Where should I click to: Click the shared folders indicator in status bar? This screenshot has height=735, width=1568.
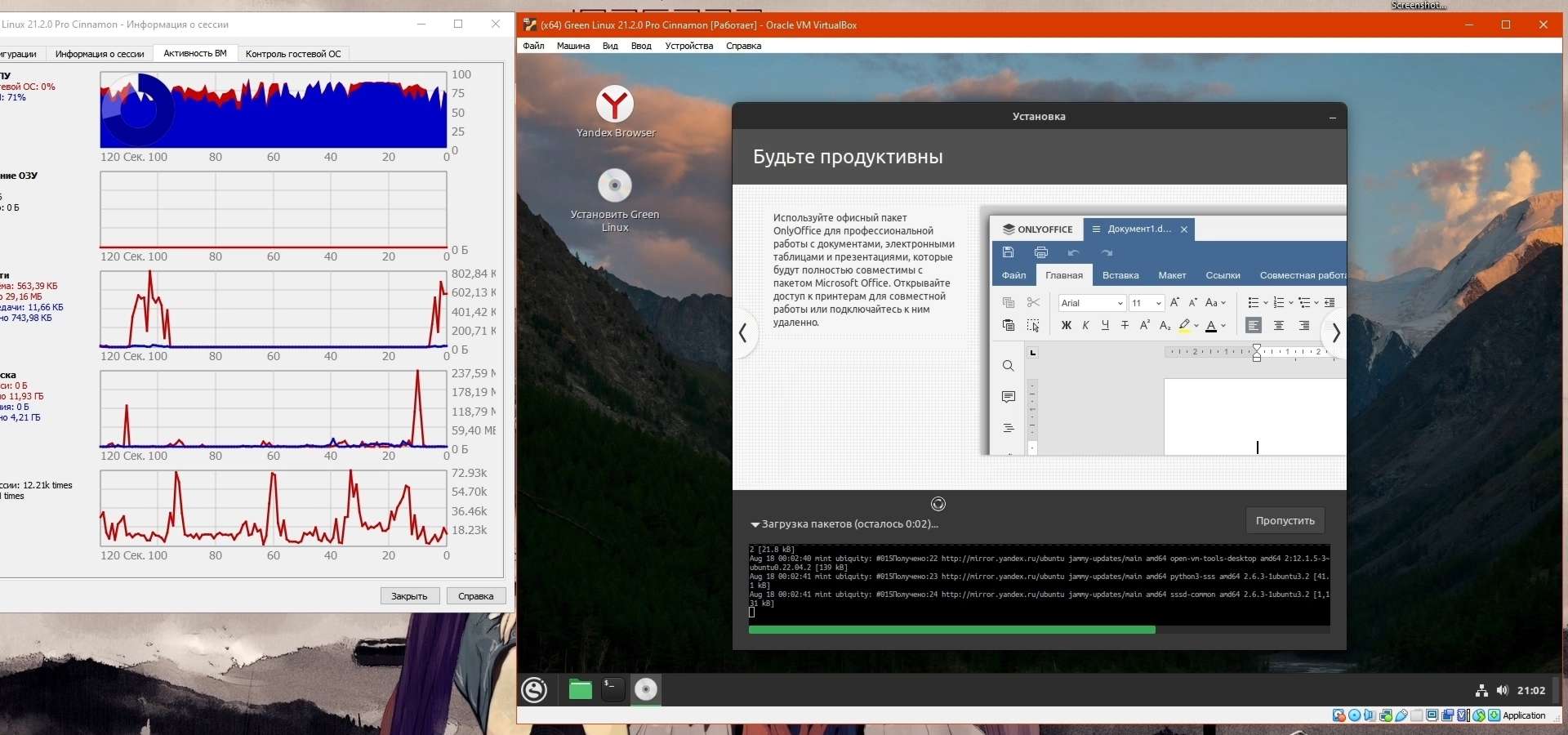1417,715
